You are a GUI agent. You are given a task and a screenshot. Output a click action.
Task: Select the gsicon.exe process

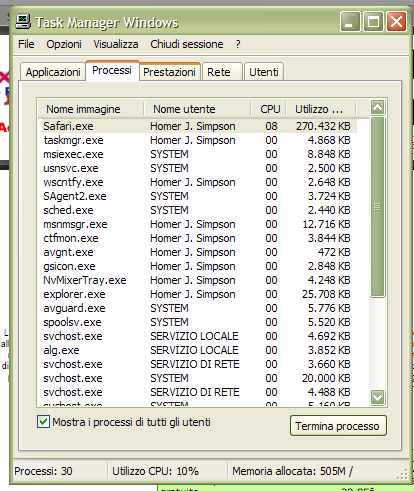tap(199, 266)
